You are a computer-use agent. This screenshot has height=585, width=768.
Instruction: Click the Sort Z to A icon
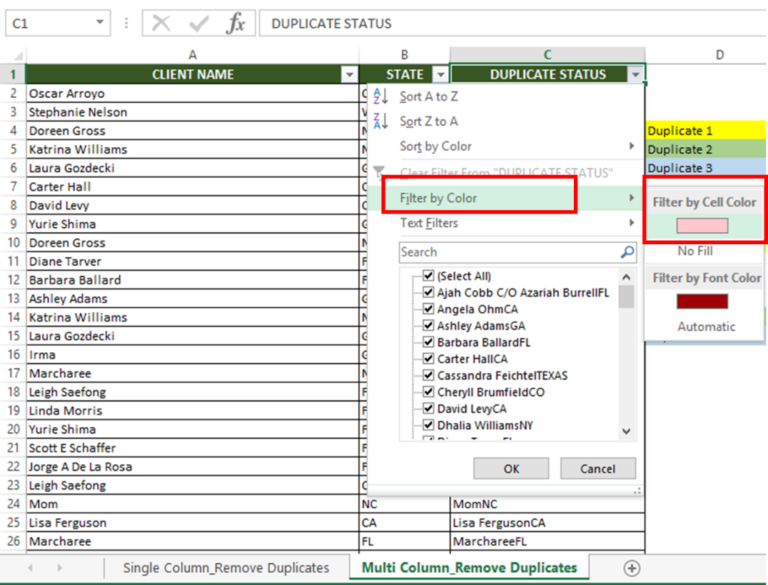click(381, 121)
